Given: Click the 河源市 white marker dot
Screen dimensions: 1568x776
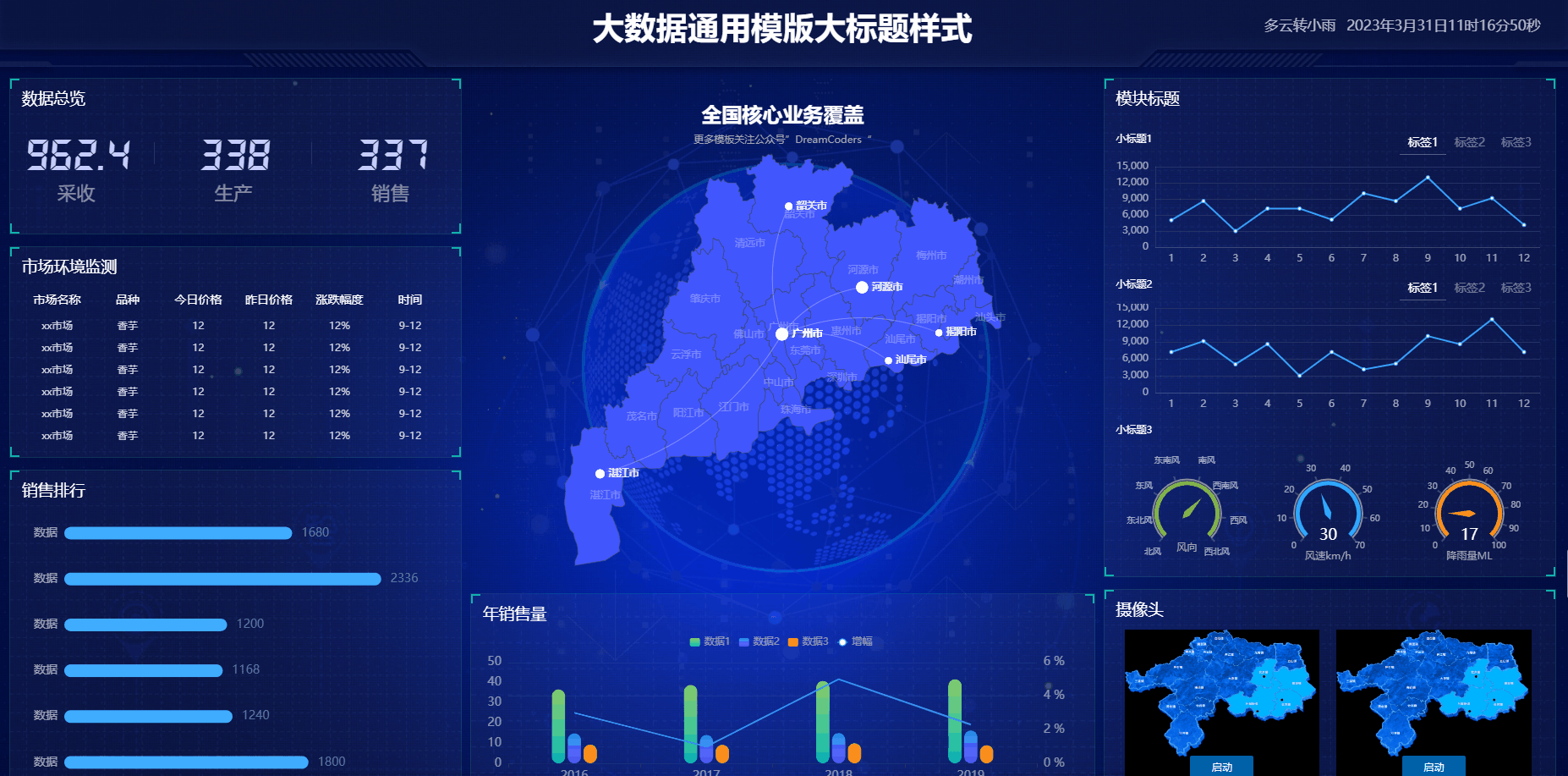Looking at the screenshot, I should [x=862, y=288].
